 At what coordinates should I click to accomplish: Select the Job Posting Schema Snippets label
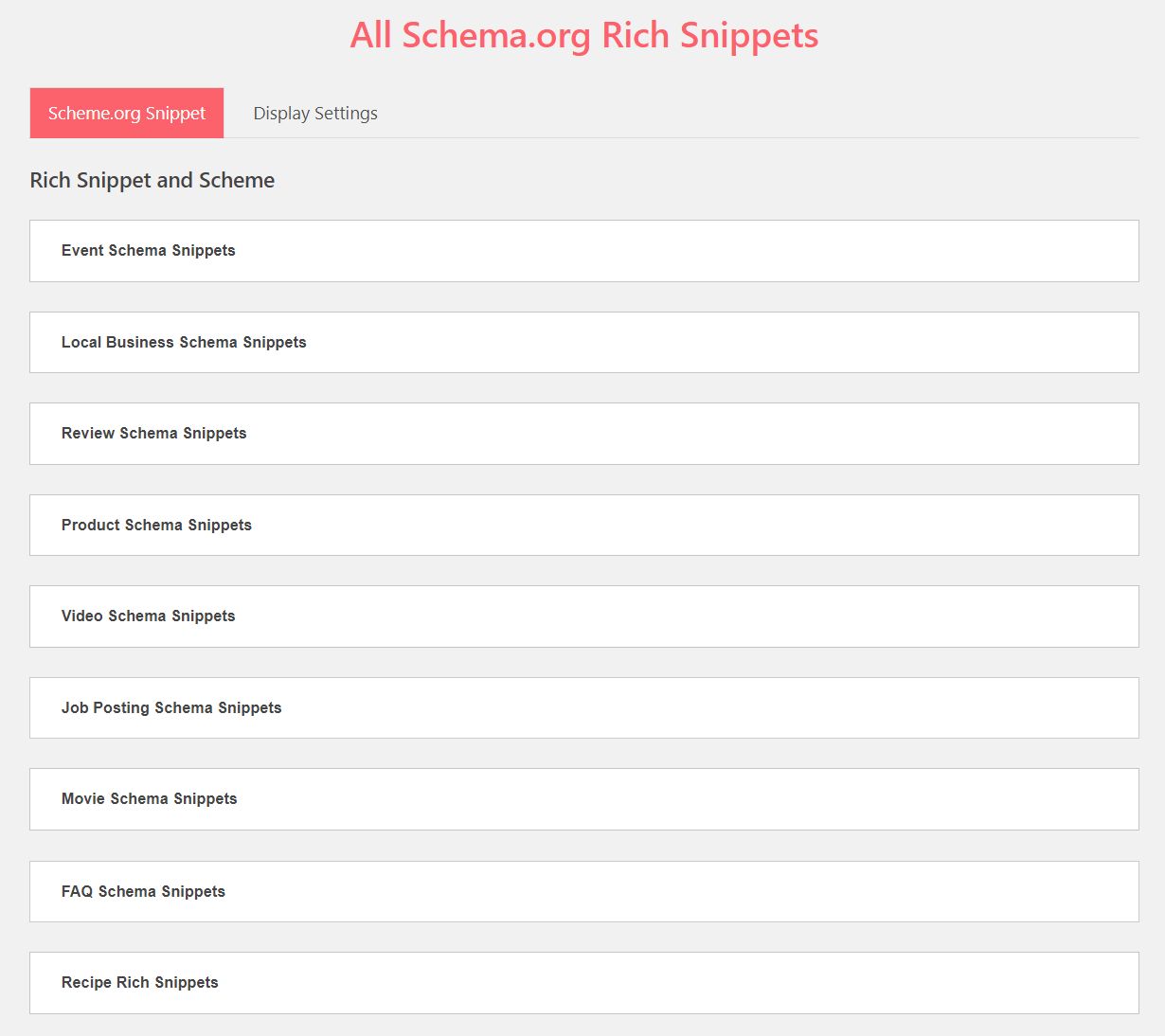tap(171, 707)
